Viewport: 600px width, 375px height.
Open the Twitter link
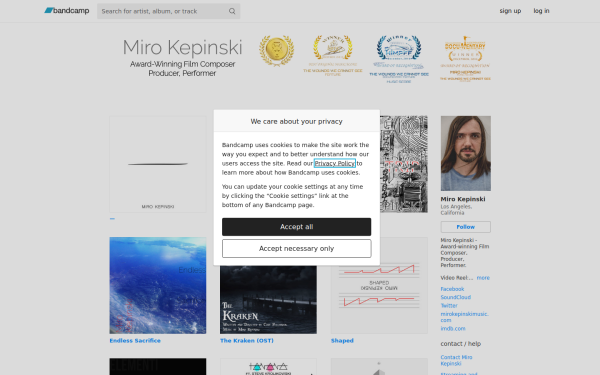tap(449, 306)
